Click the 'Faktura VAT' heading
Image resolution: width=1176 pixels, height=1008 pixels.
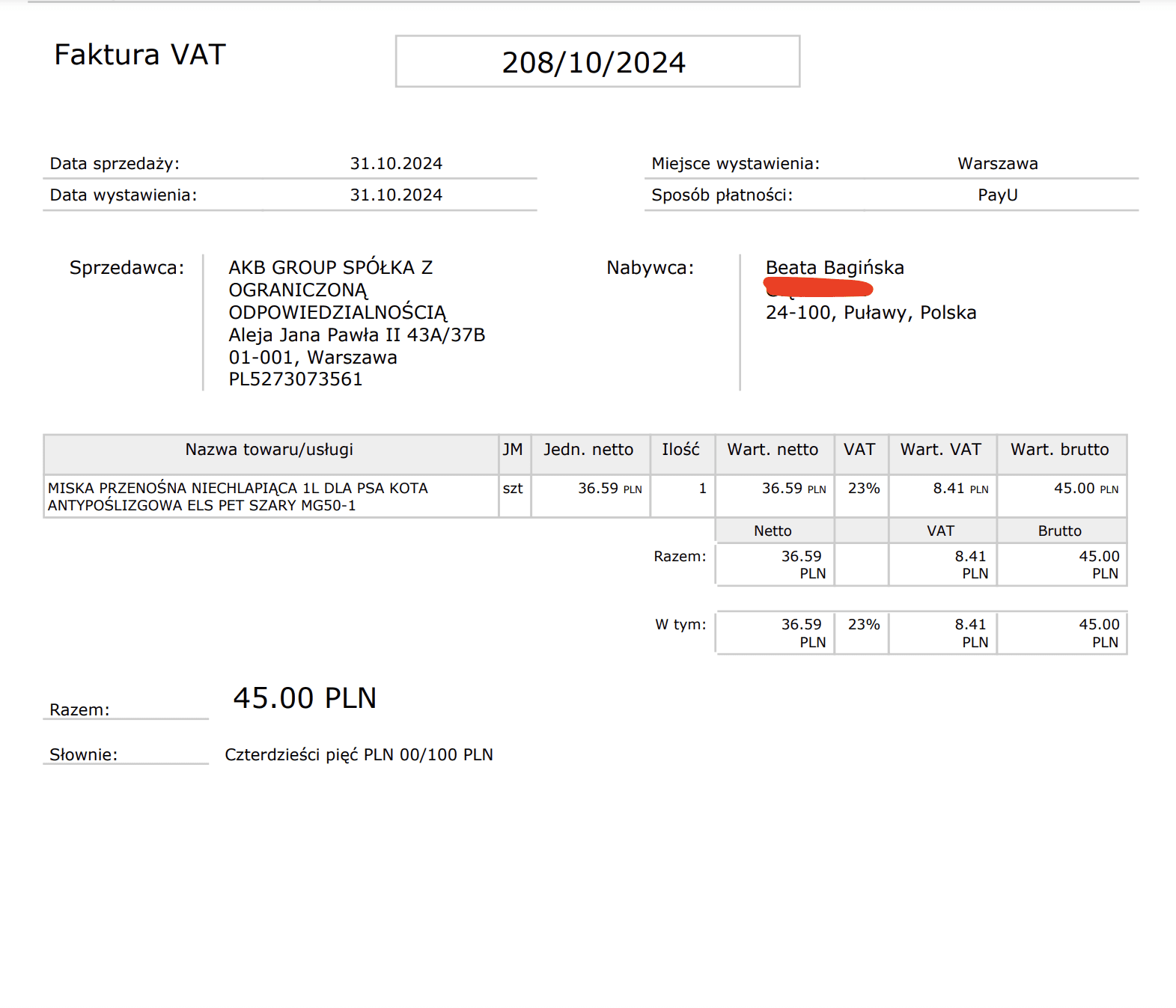pos(140,55)
